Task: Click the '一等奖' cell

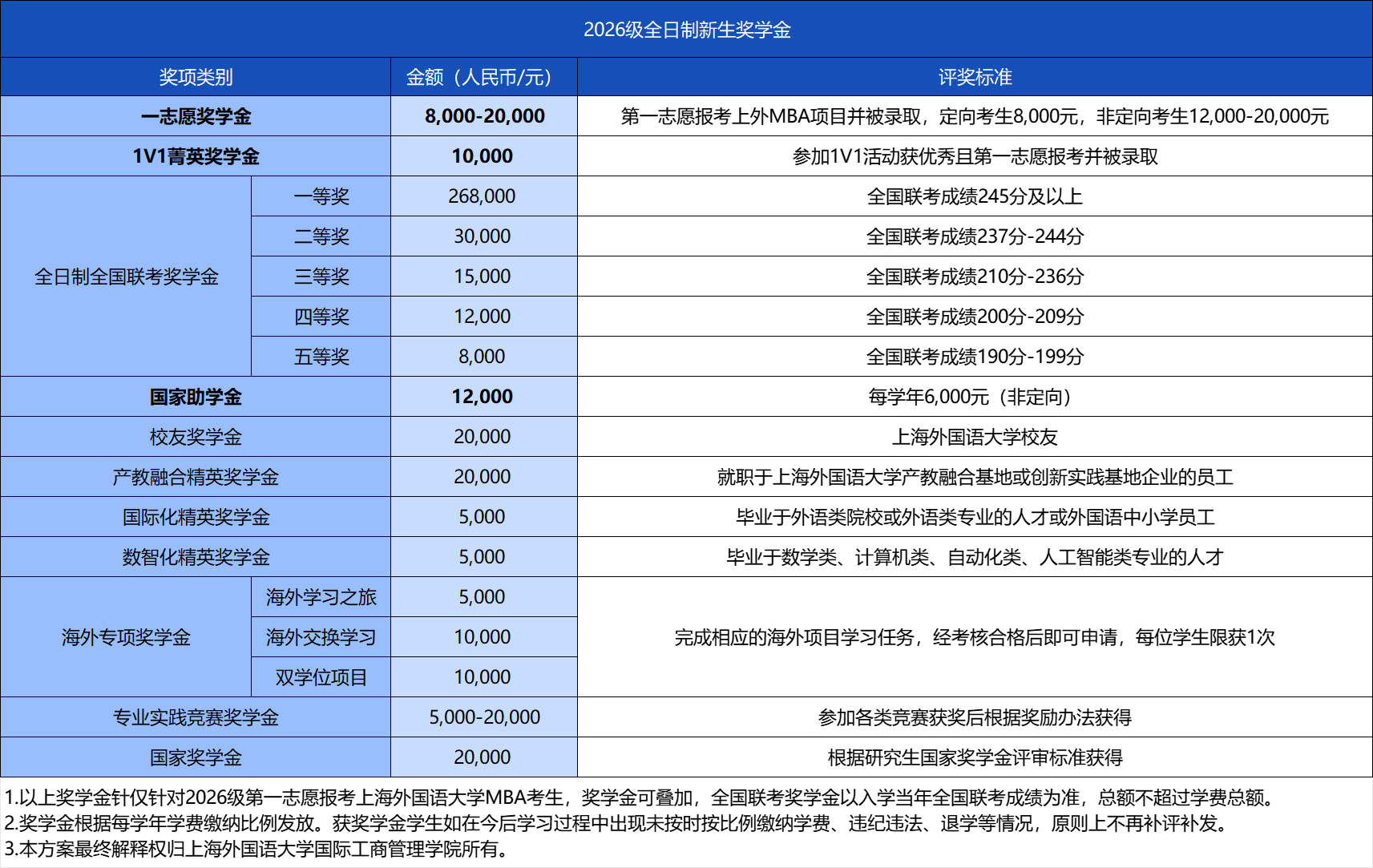Action: (x=321, y=196)
